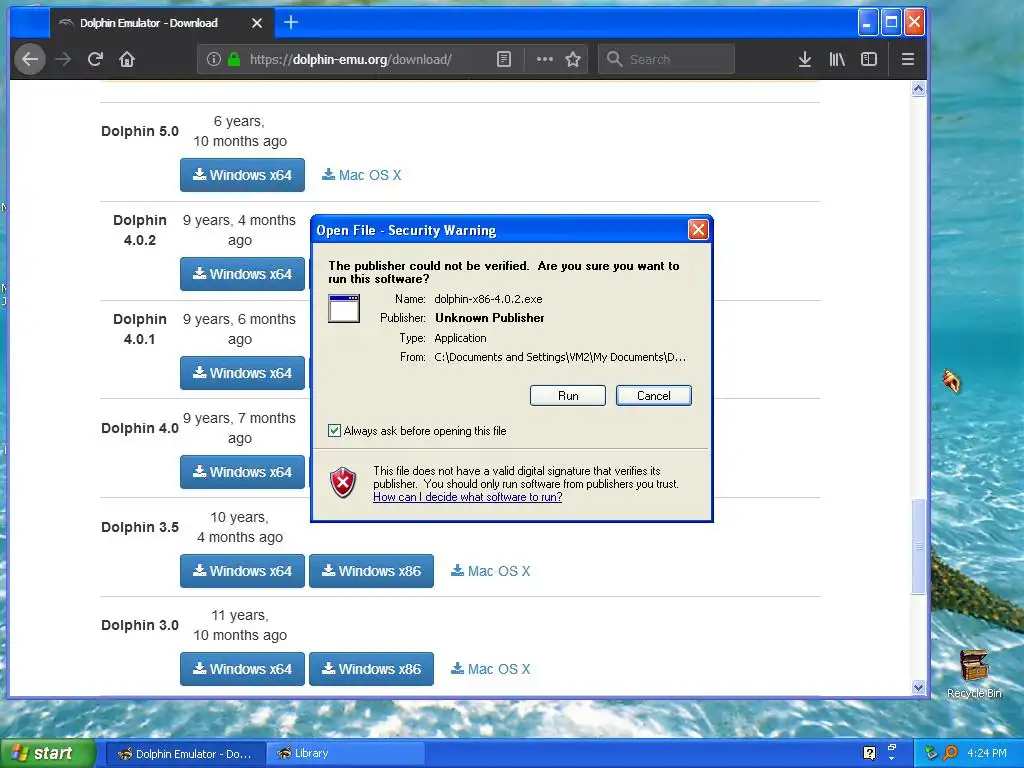Image resolution: width=1024 pixels, height=768 pixels.
Task: Open page actions three-dot menu
Action: (x=545, y=59)
